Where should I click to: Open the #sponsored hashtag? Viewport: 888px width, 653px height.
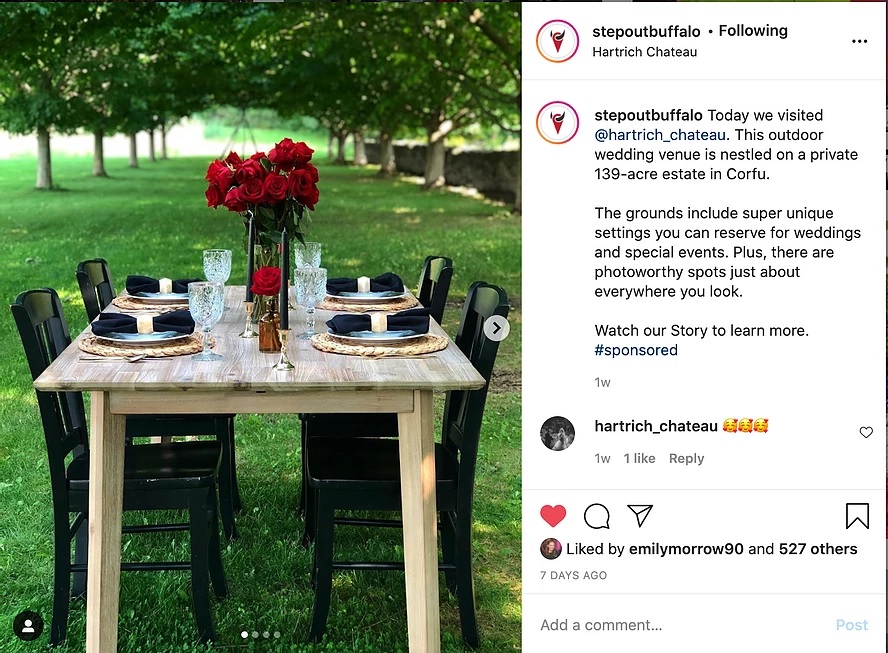point(635,350)
